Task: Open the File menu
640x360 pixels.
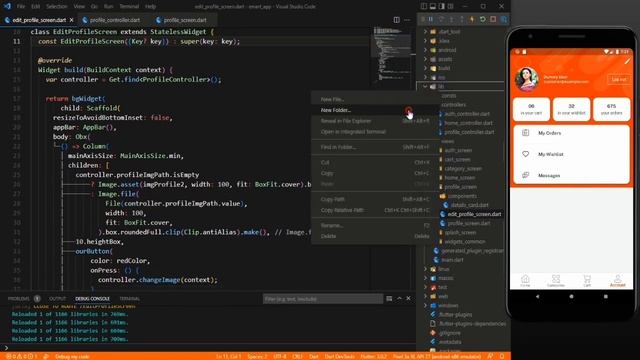Action: [21, 7]
